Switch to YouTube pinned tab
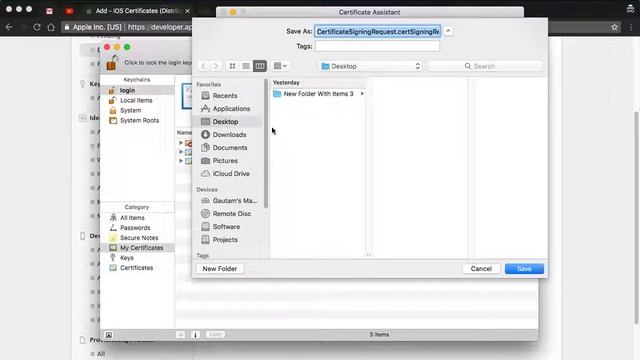 (69, 11)
